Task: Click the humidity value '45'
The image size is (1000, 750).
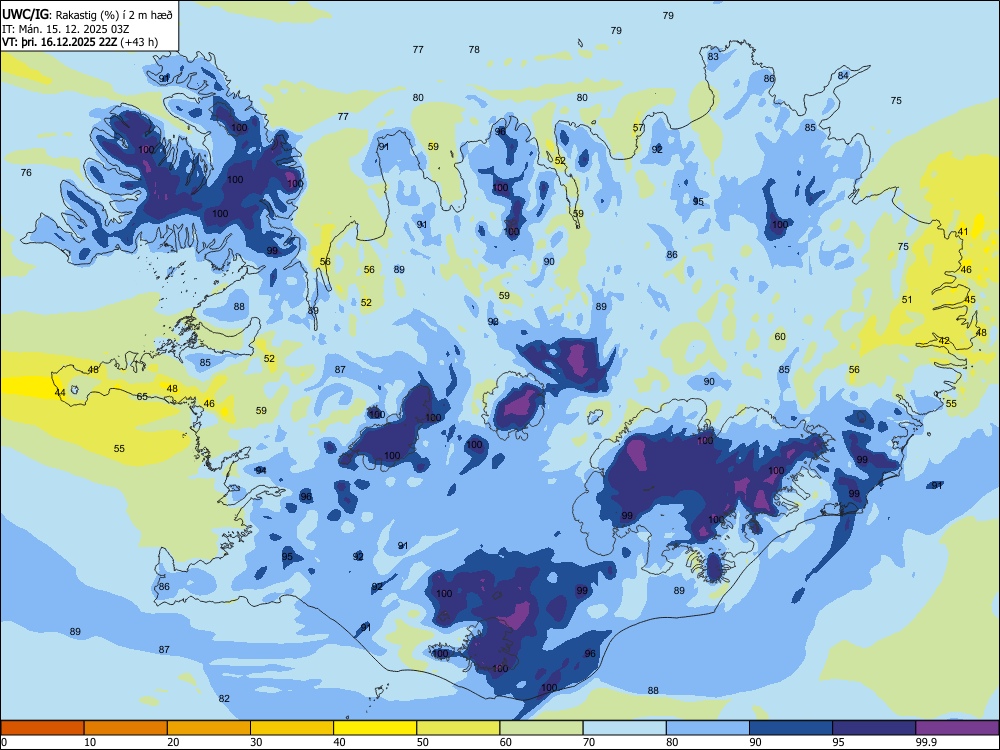Action: click(x=970, y=299)
